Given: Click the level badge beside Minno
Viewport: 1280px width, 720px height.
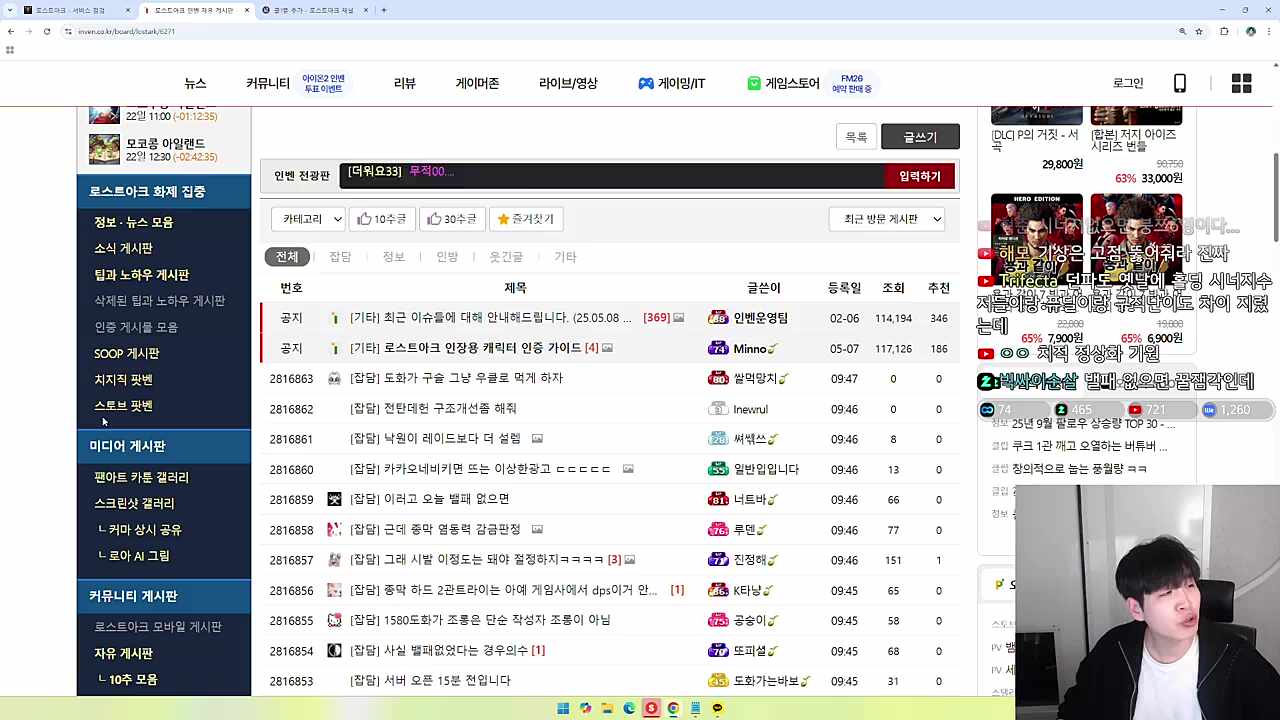Looking at the screenshot, I should click(x=717, y=348).
